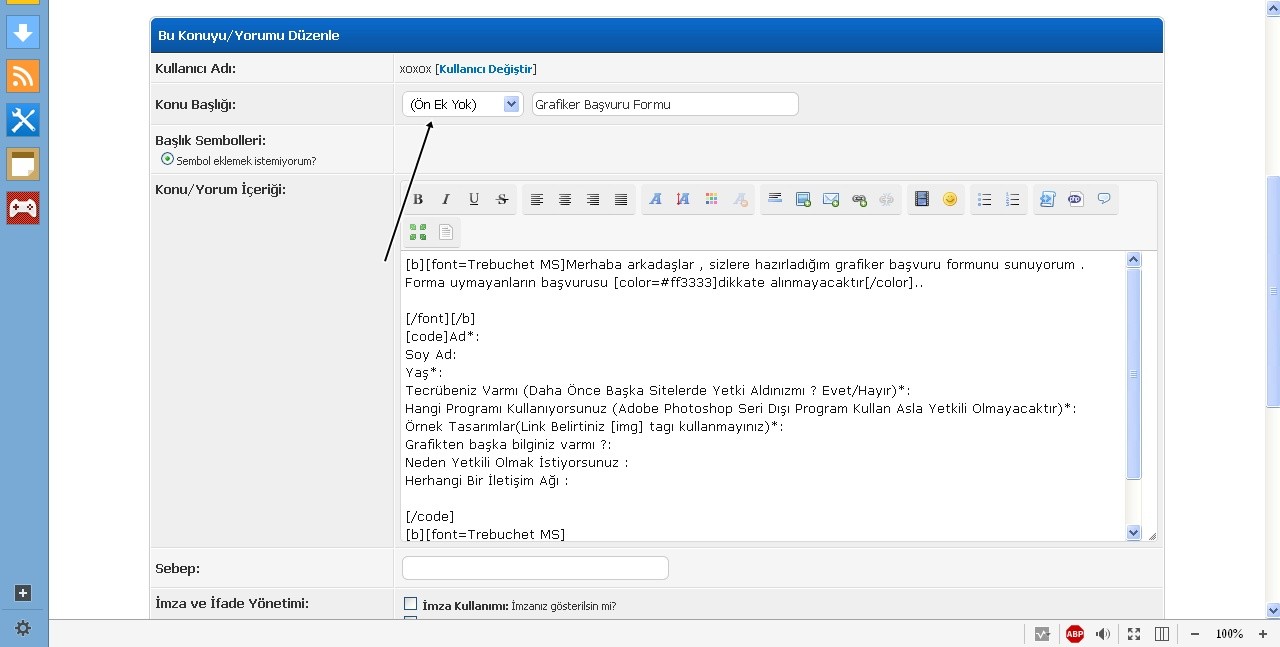The width and height of the screenshot is (1280, 647).
Task: Click the Sebep input field
Action: (x=535, y=568)
